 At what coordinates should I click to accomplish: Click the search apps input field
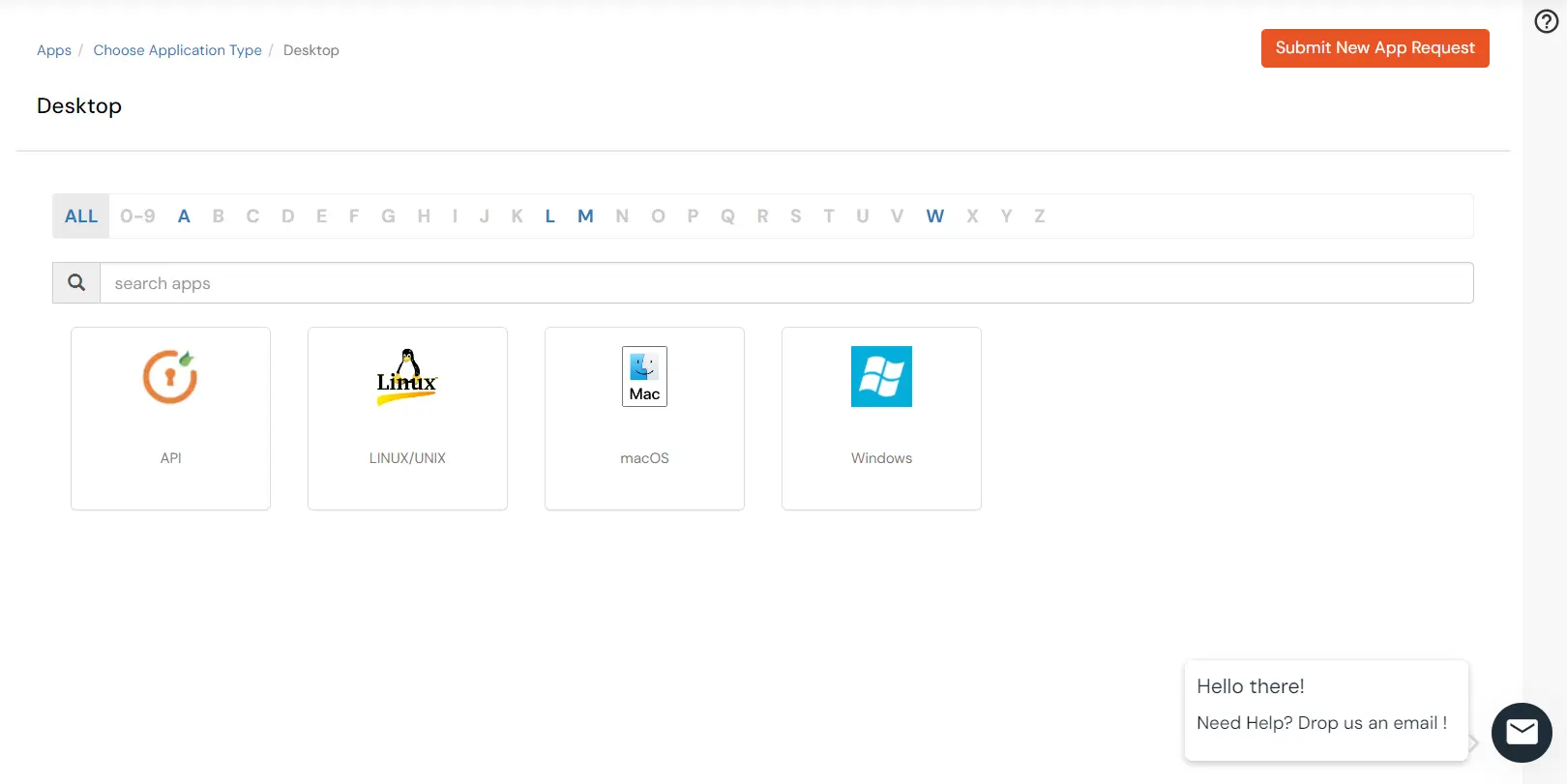[x=786, y=282]
